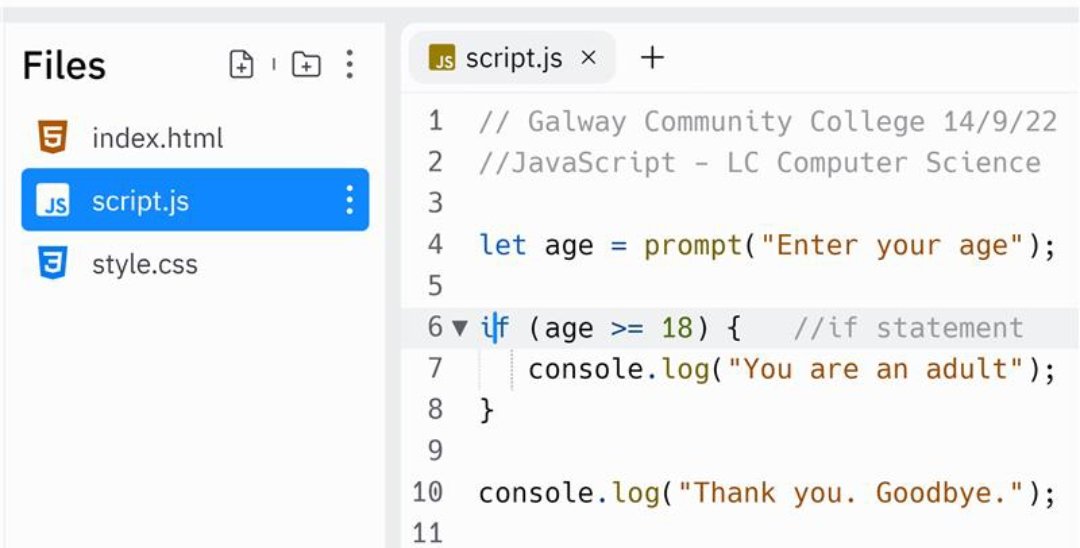Click the empty line 3 in editor
Image resolution: width=1080 pixels, height=548 pixels.
tap(740, 204)
